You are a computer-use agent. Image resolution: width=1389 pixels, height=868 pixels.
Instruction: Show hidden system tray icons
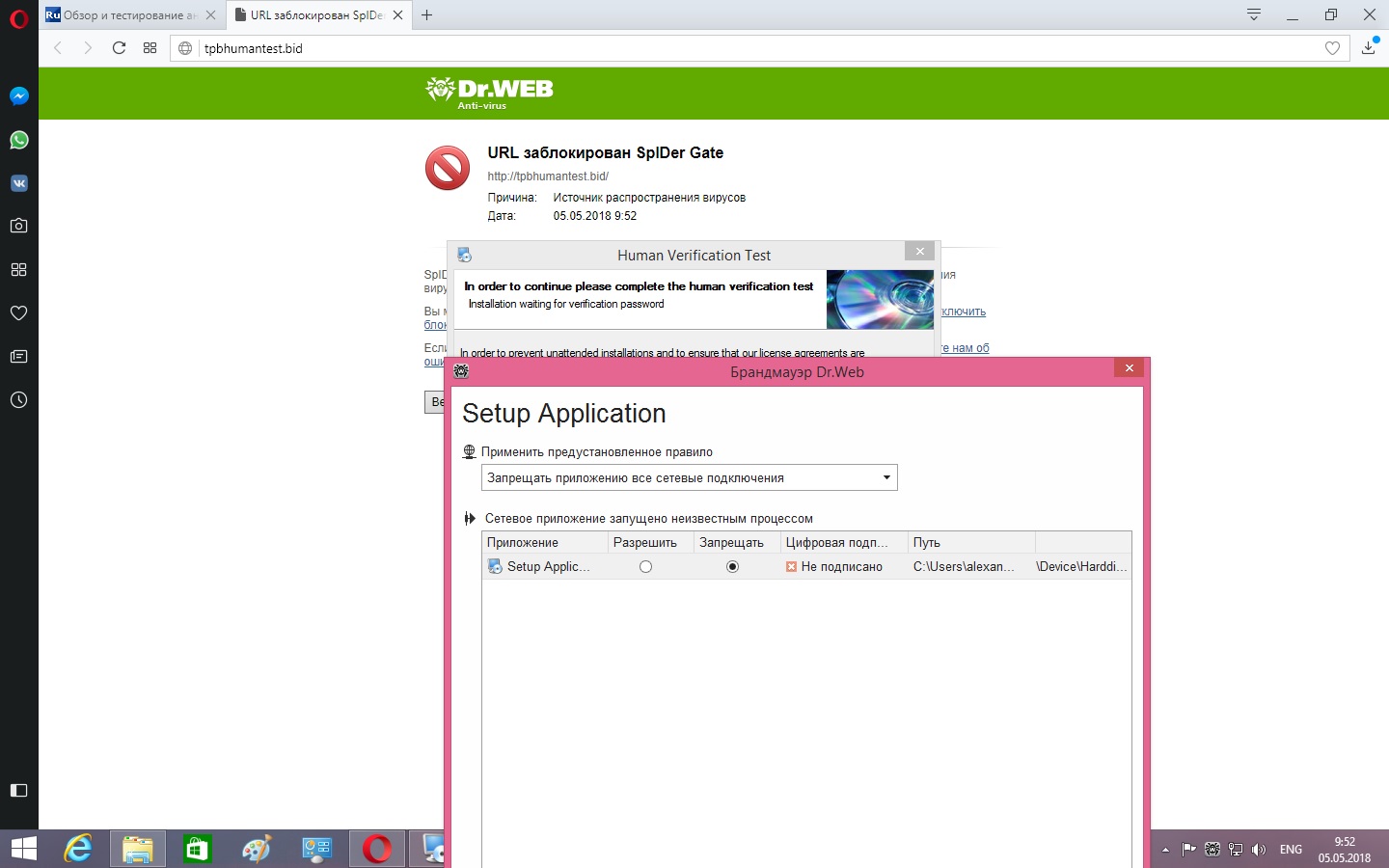point(1165,850)
